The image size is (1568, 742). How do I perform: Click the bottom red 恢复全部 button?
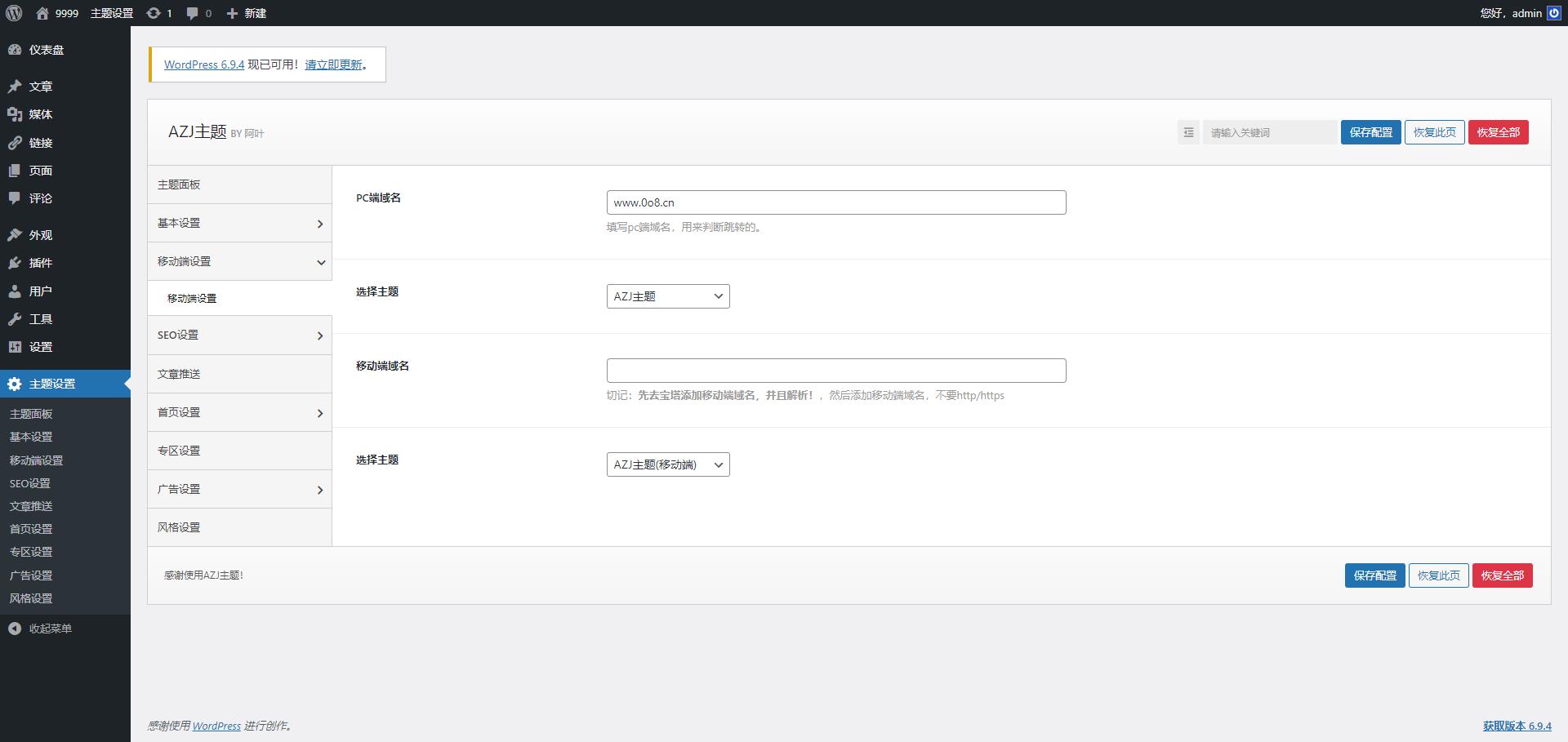point(1502,575)
